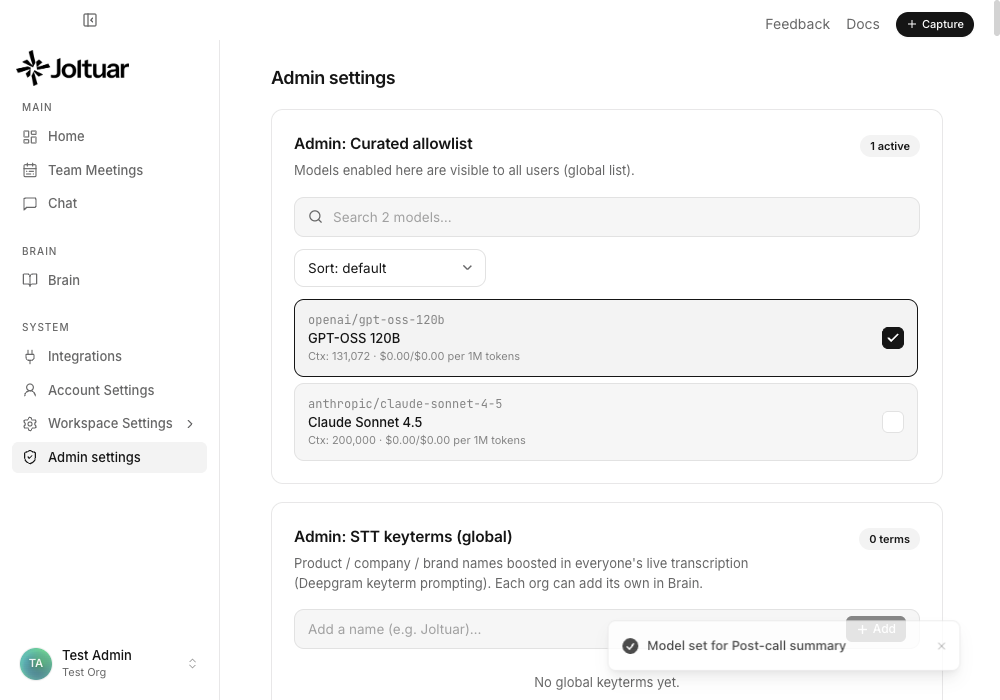
Task: Click the Joltuar logo
Action: click(73, 68)
